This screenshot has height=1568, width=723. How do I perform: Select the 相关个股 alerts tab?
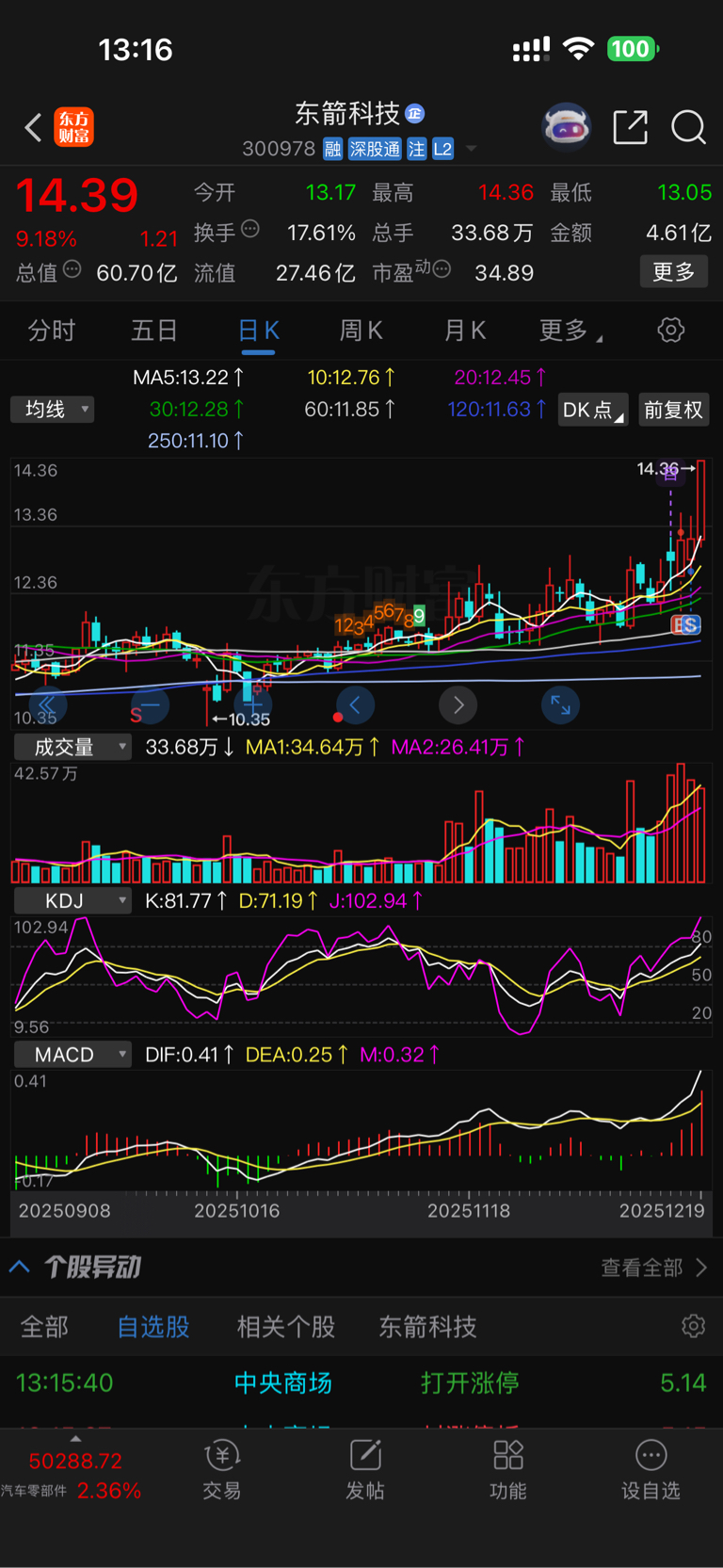(x=286, y=1327)
